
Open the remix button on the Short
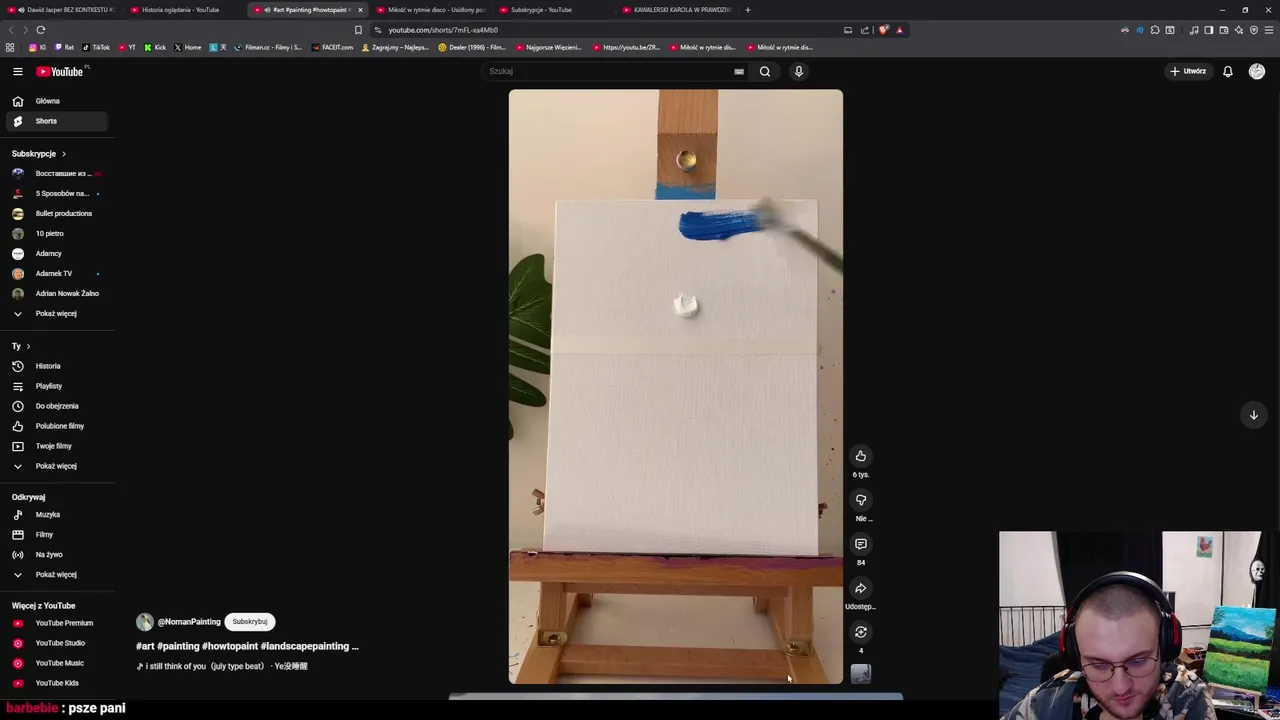(x=860, y=632)
